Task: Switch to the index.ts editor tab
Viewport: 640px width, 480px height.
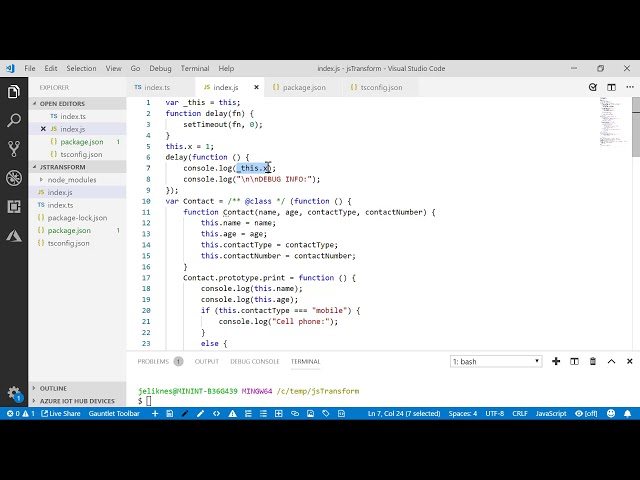Action: [160, 87]
